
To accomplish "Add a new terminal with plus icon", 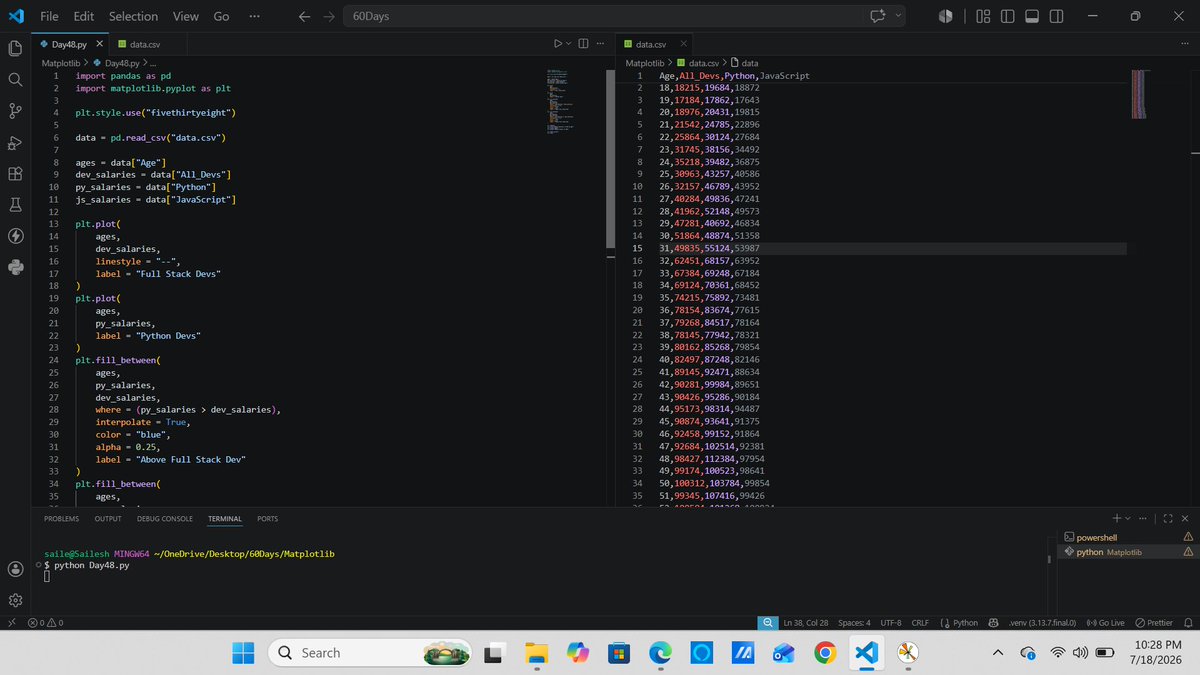I will click(x=1117, y=518).
